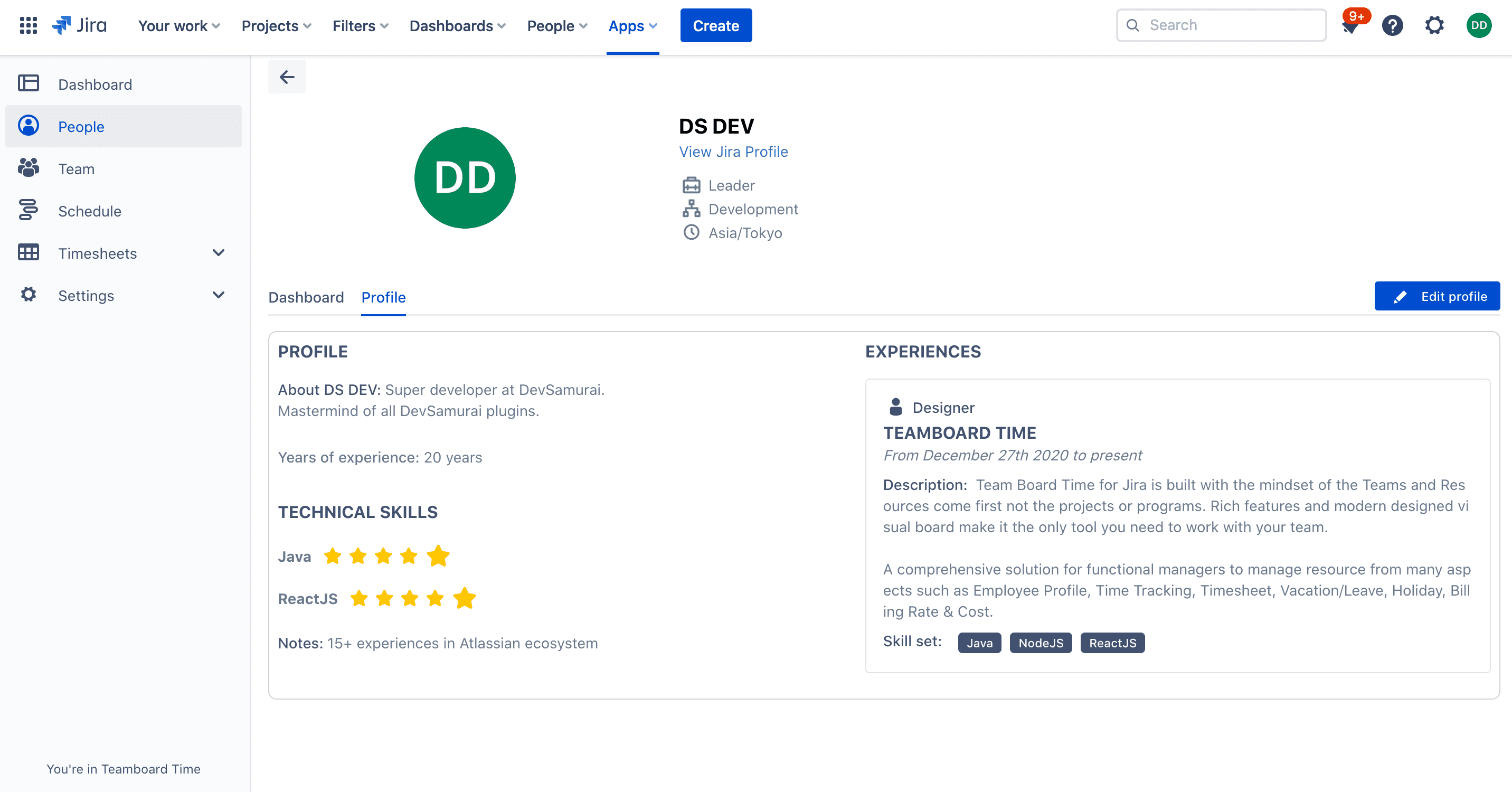1512x792 pixels.
Task: Open the Schedule section in the sidebar
Action: pos(90,211)
